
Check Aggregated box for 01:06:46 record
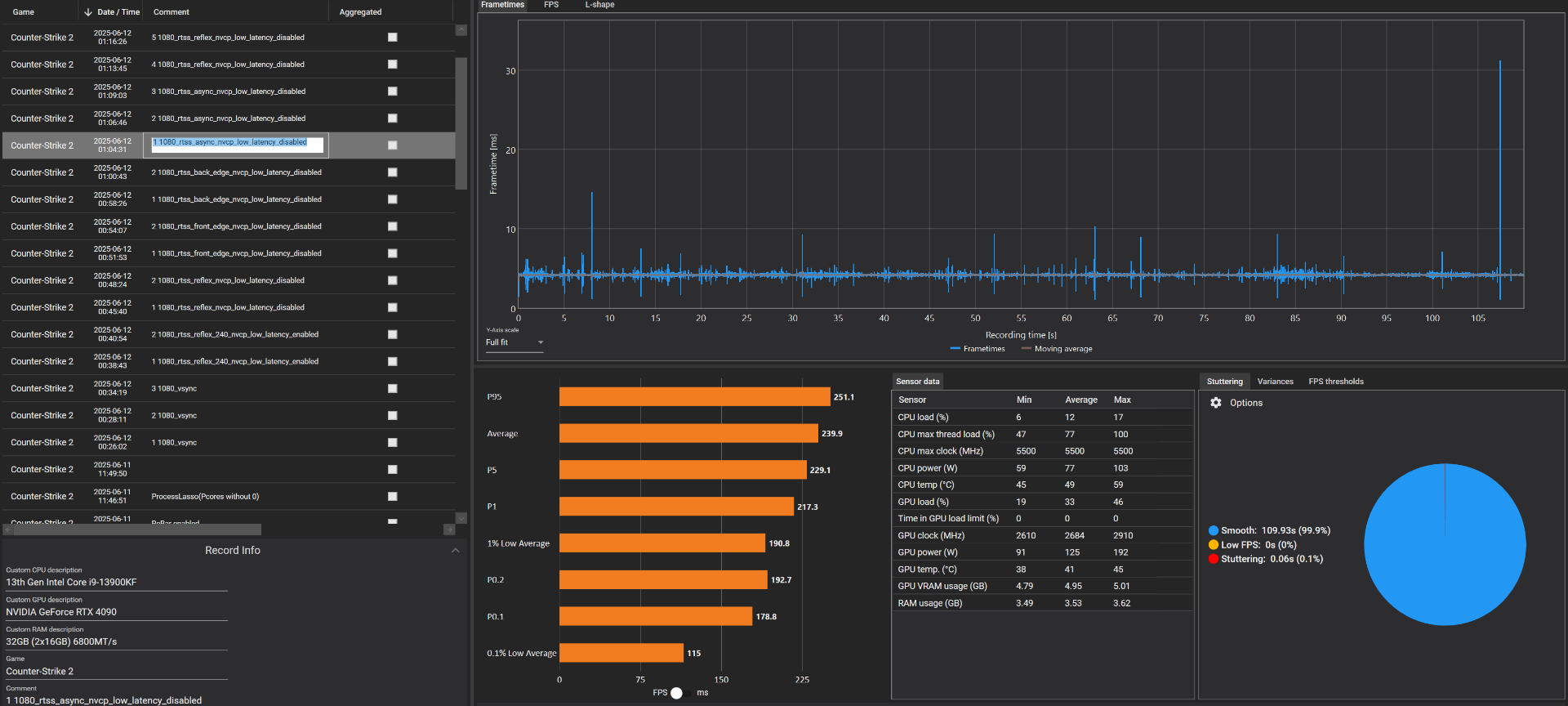tap(393, 118)
